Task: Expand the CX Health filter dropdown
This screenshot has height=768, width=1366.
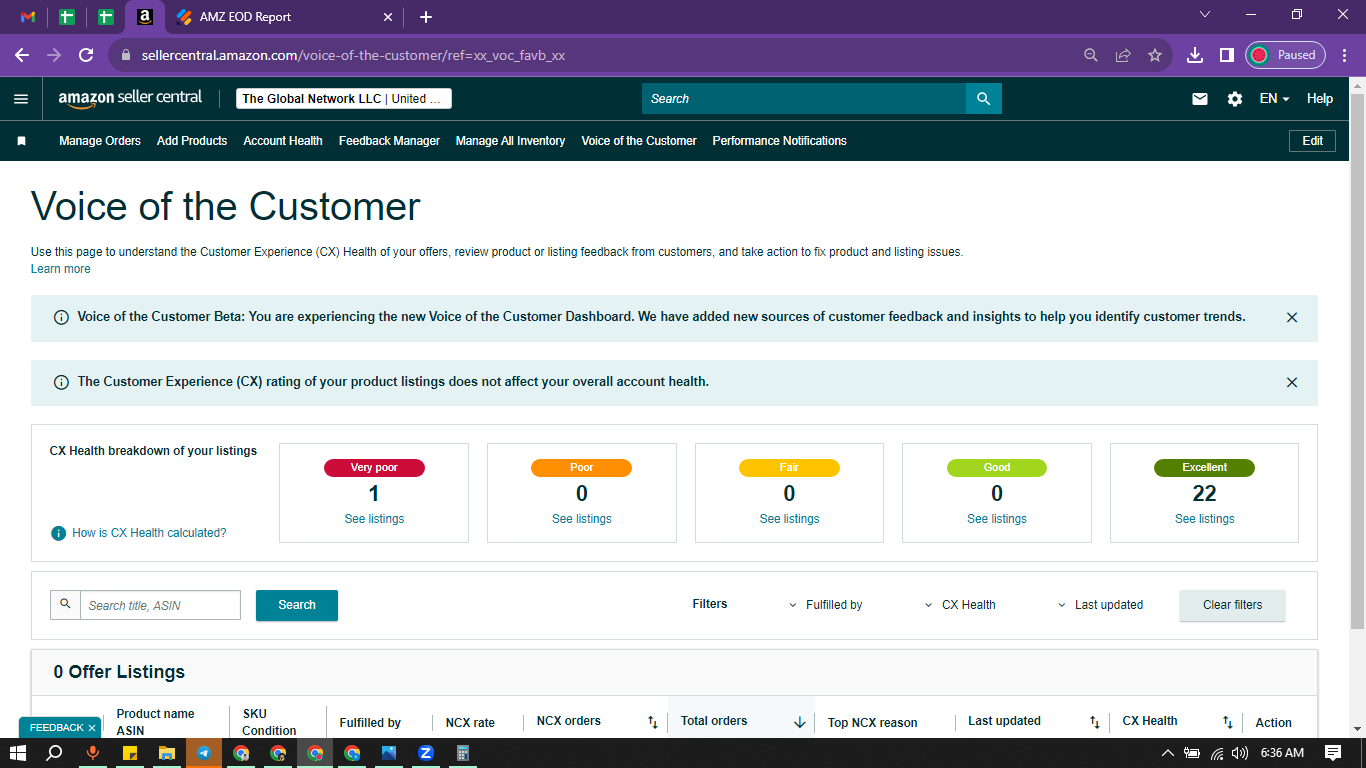Action: coord(960,605)
